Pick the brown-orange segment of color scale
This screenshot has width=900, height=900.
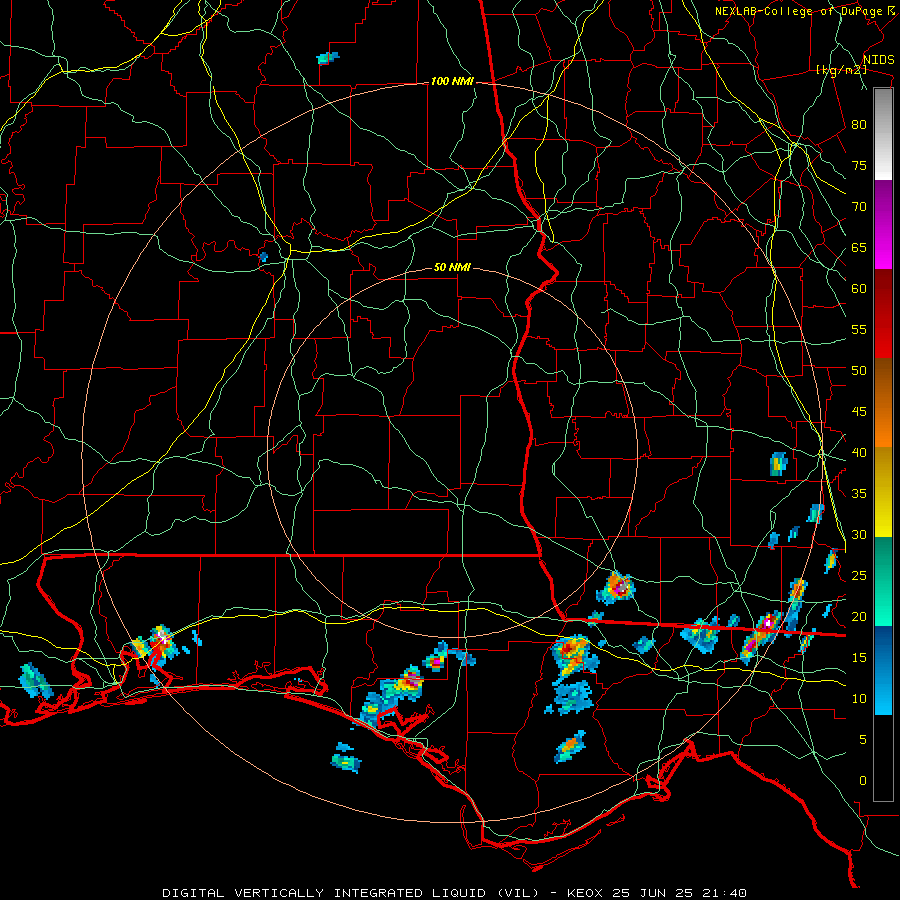pos(883,403)
